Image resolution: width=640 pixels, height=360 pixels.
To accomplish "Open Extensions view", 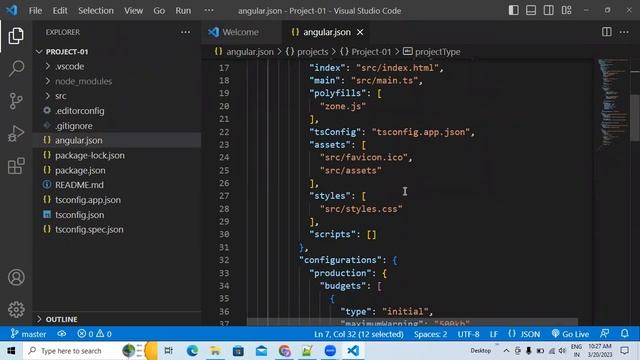I will point(16,166).
